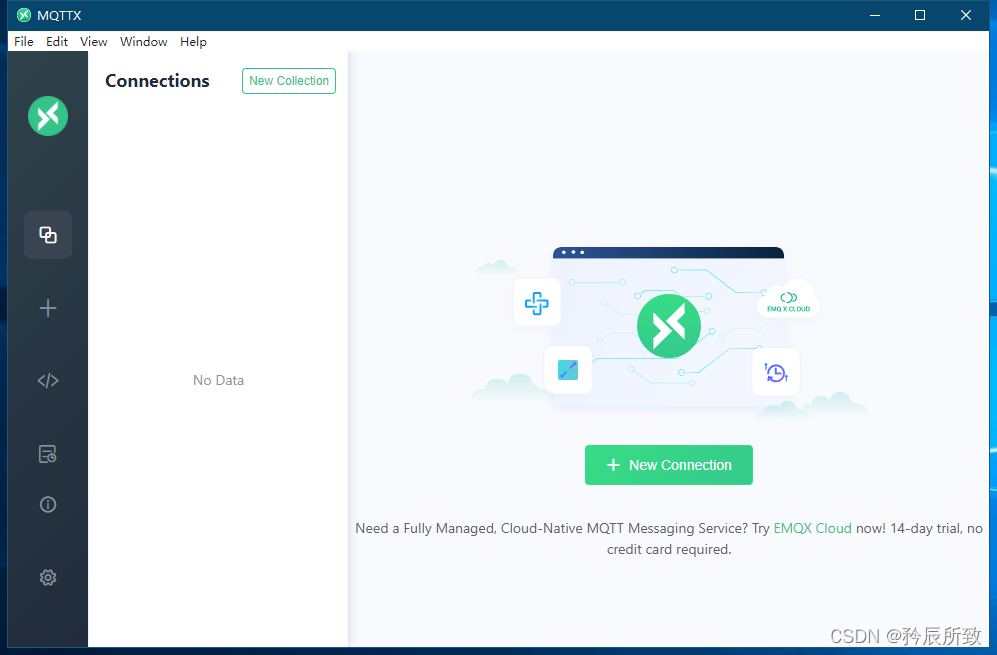Click the MQTTX logo in the sidebar
This screenshot has height=655, width=997.
tap(48, 116)
